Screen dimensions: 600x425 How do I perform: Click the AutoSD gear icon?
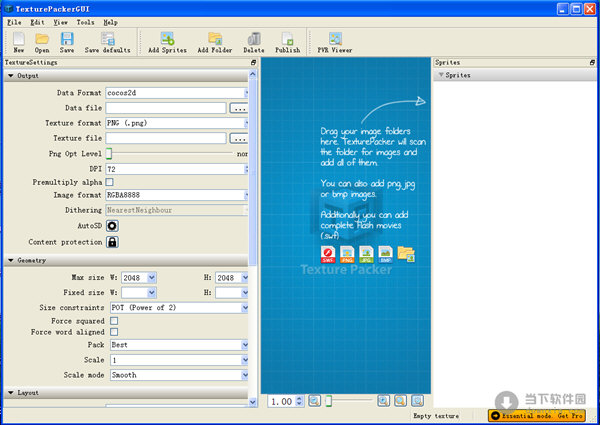coord(112,226)
